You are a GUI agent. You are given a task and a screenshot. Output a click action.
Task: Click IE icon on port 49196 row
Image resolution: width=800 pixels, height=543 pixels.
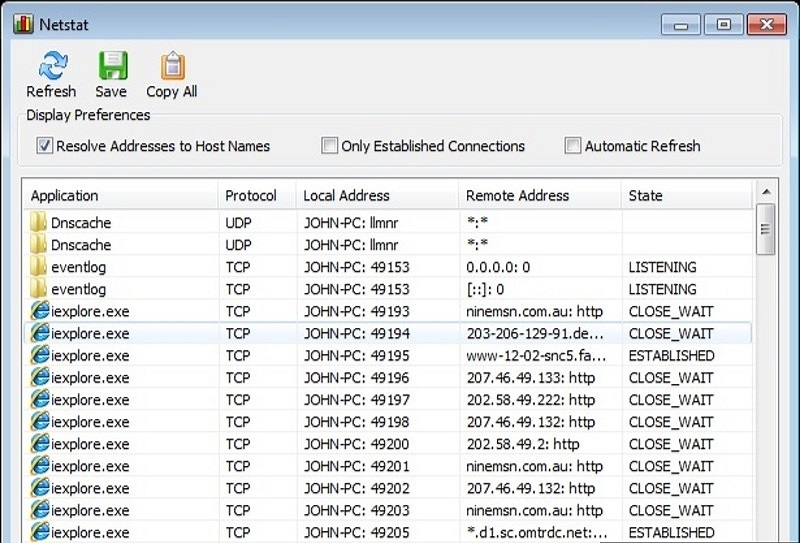pos(40,377)
